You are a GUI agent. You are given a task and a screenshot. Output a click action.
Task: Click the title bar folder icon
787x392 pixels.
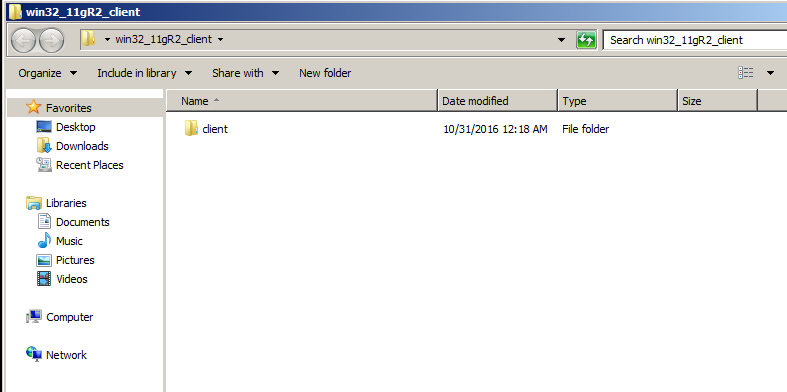point(16,11)
